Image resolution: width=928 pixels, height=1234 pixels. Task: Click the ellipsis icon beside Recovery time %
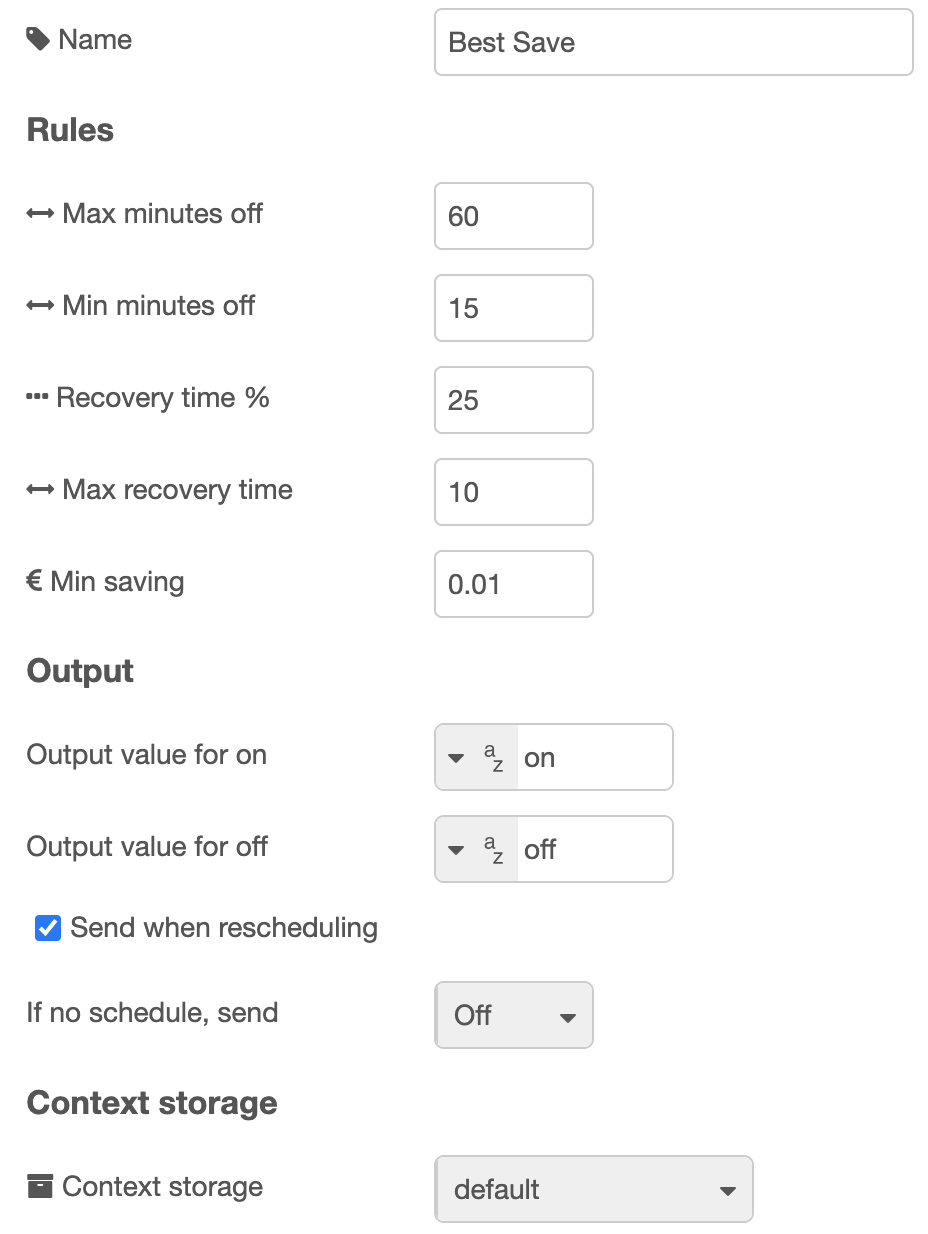(x=37, y=398)
